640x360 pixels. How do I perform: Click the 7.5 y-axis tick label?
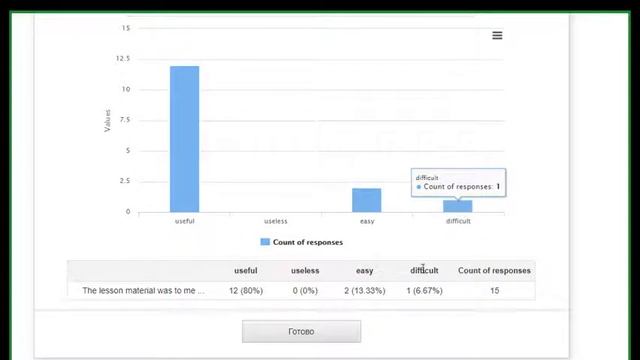tap(125, 120)
